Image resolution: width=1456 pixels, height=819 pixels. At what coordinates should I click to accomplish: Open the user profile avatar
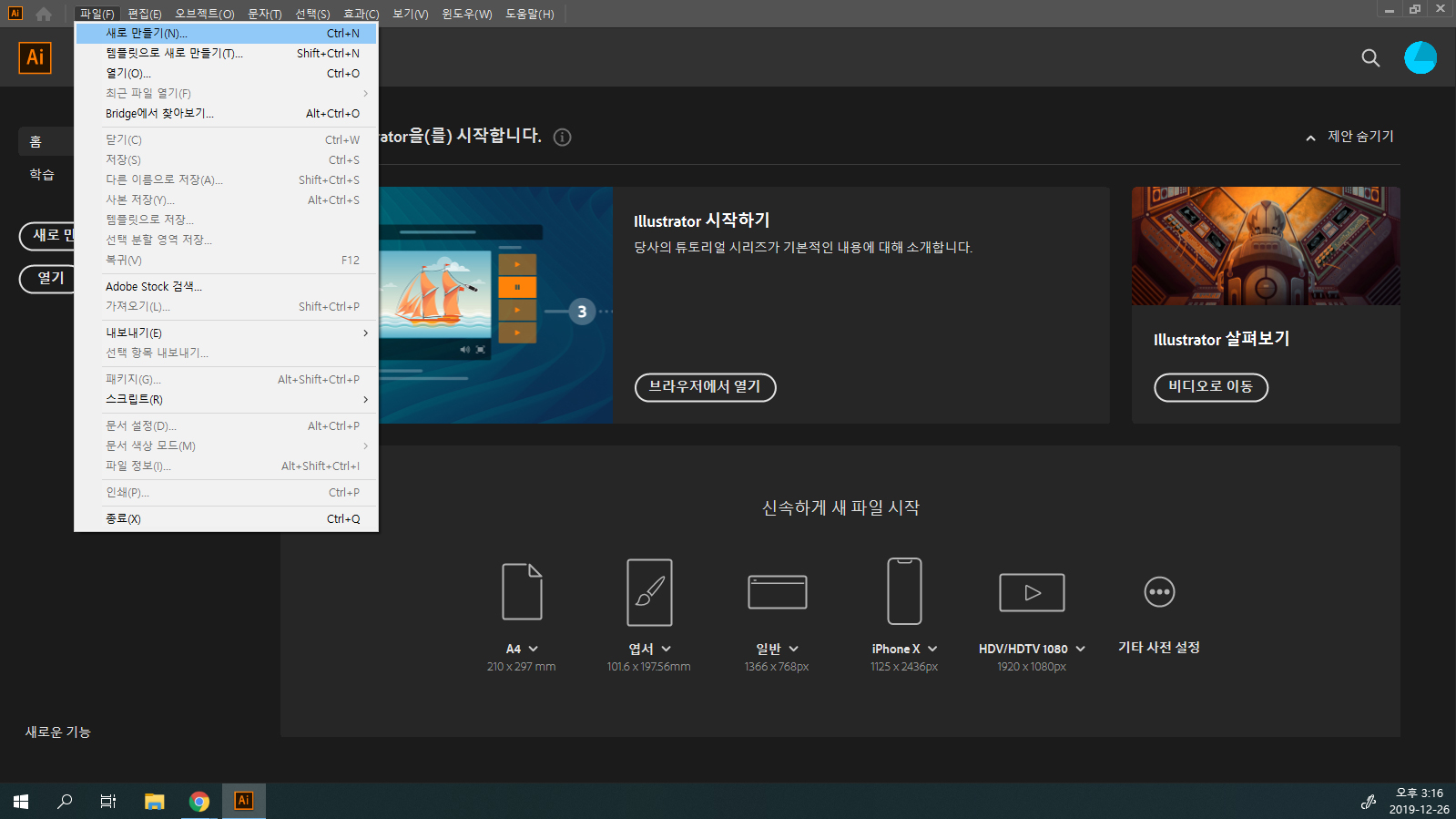1420,57
